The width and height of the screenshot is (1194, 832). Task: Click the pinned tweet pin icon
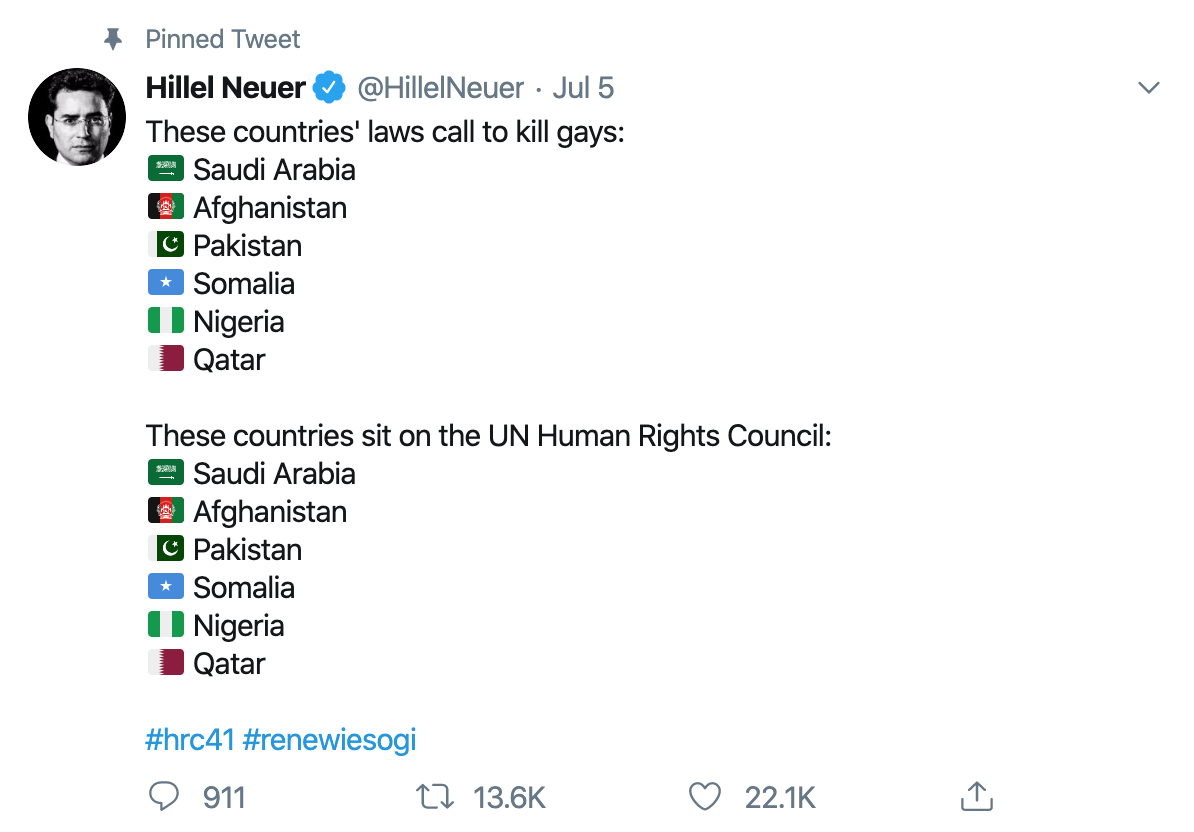tap(114, 39)
